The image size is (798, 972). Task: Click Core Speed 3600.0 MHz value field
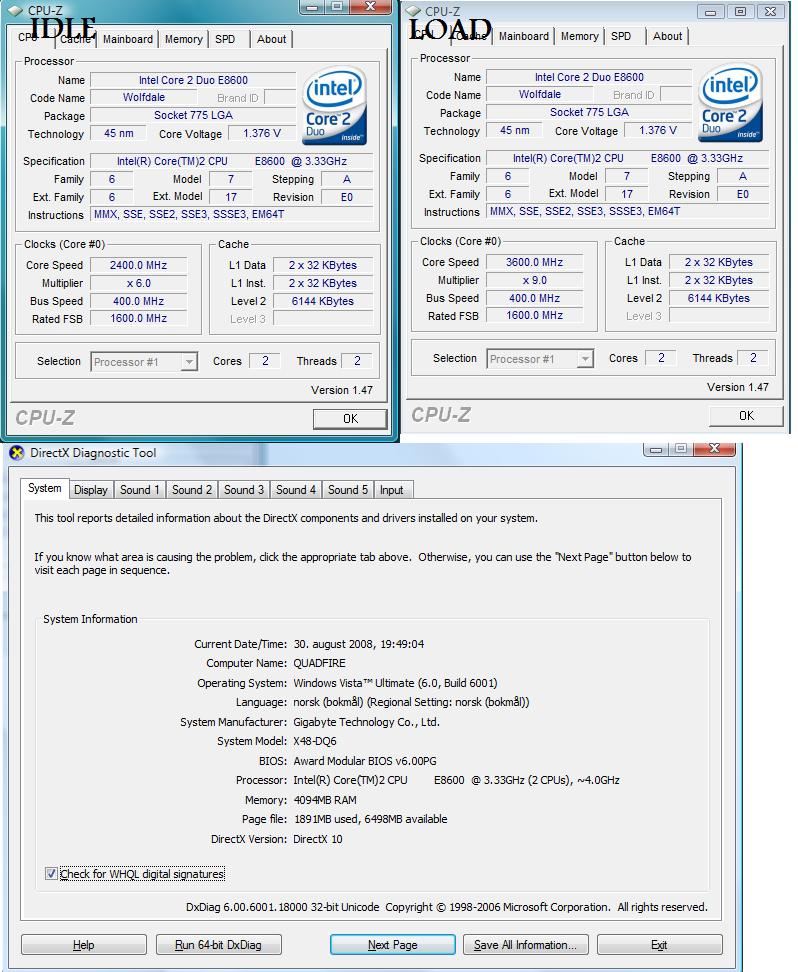click(x=534, y=262)
